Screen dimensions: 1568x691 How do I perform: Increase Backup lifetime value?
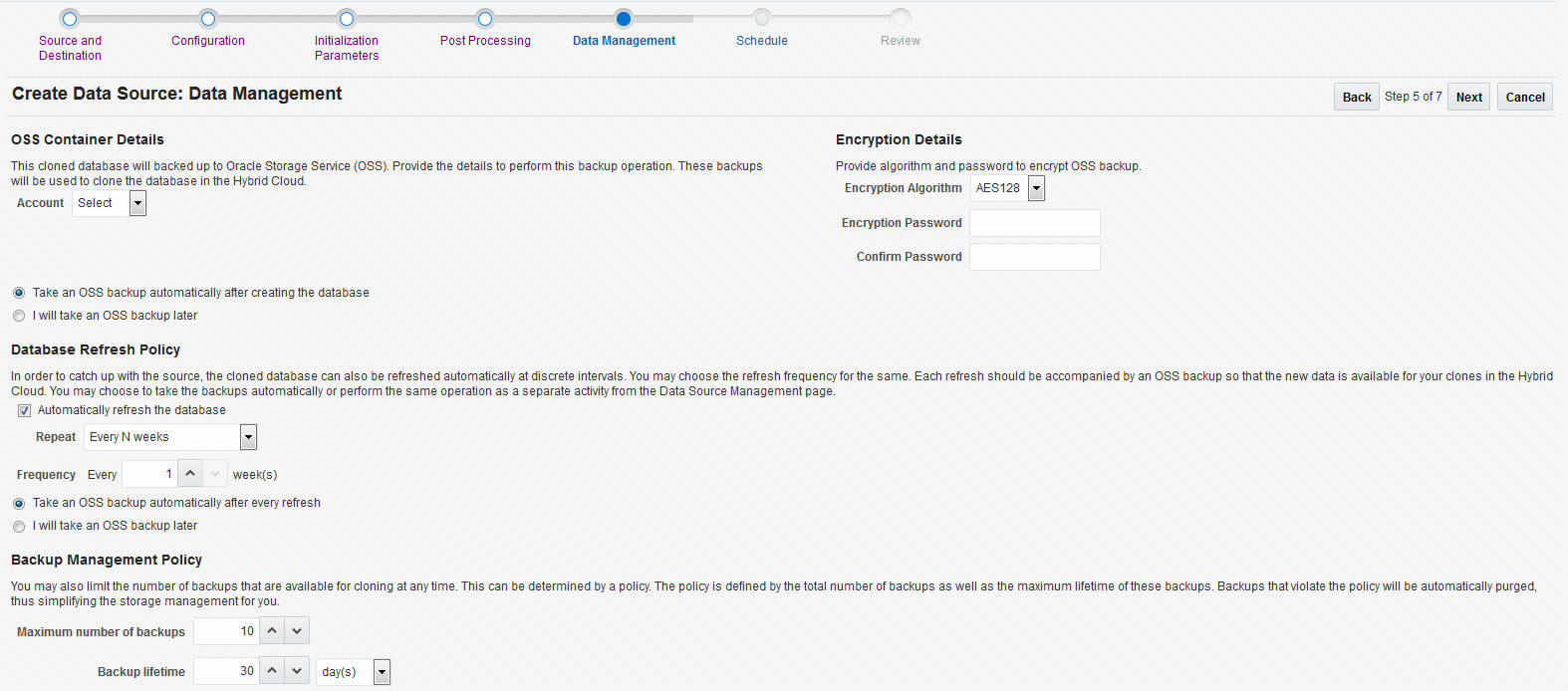pyautogui.click(x=272, y=671)
